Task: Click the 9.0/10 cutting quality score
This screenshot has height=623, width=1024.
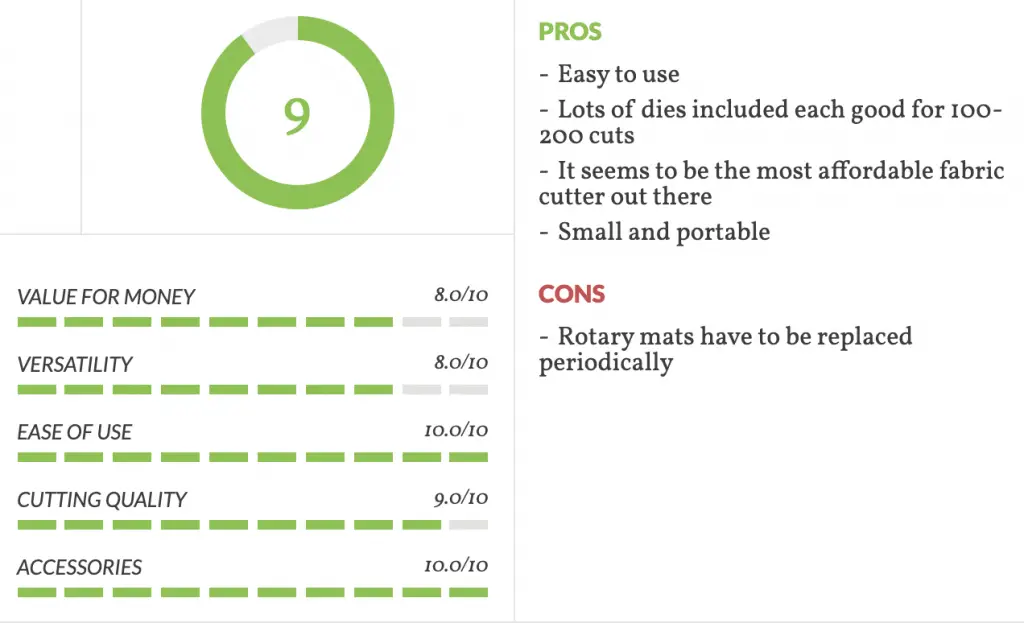Action: point(461,498)
